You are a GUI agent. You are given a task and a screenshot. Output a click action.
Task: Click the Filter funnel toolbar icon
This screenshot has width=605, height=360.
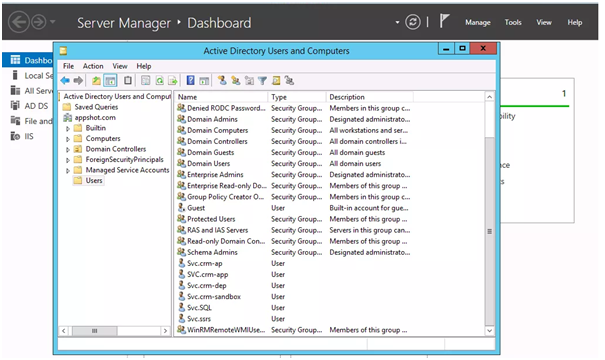coord(262,81)
